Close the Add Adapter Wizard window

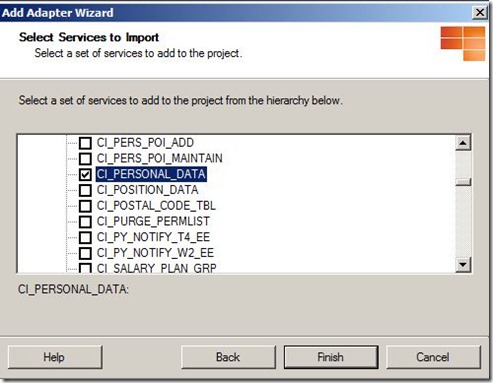pos(480,13)
